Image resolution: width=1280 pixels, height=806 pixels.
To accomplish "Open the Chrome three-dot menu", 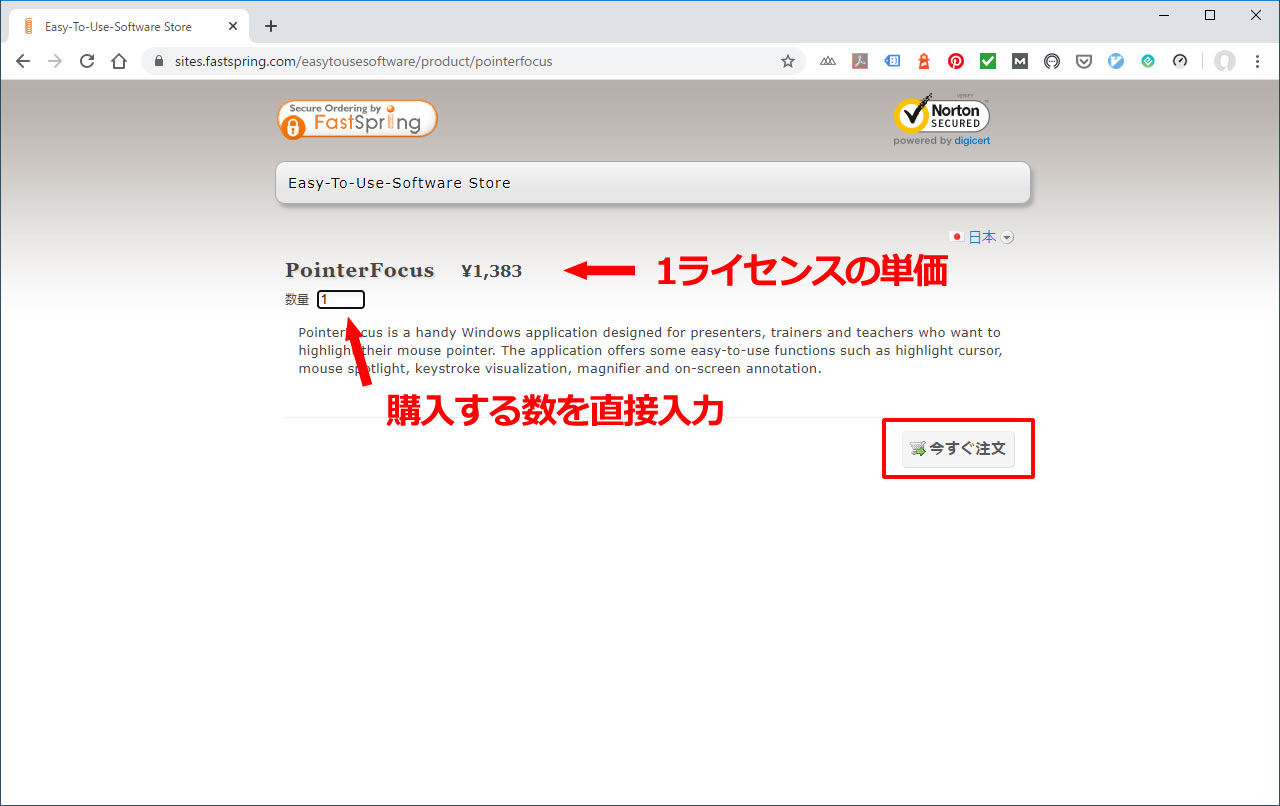I will tap(1258, 61).
